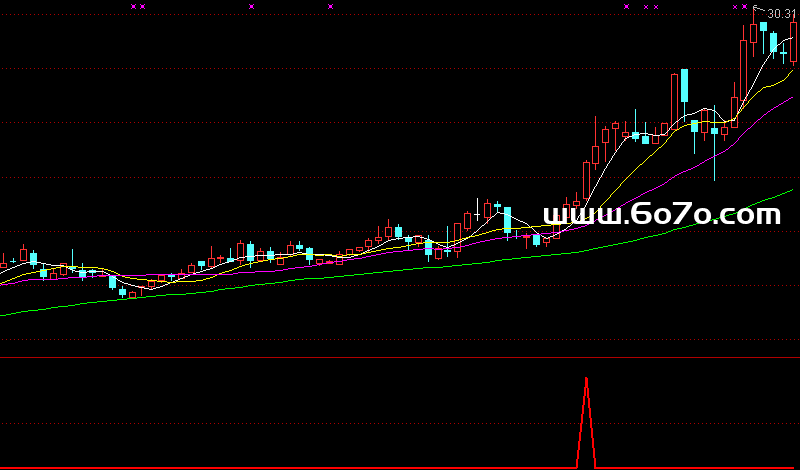Image resolution: width=800 pixels, height=470 pixels.
Task: Click the divider between price and indicator panels
Action: [400, 357]
